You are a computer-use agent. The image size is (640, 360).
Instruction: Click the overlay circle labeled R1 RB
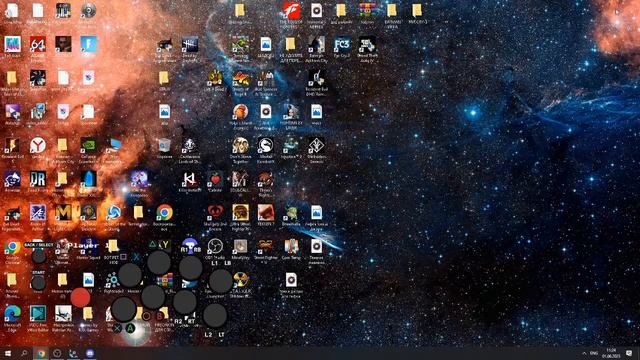[x=191, y=268]
